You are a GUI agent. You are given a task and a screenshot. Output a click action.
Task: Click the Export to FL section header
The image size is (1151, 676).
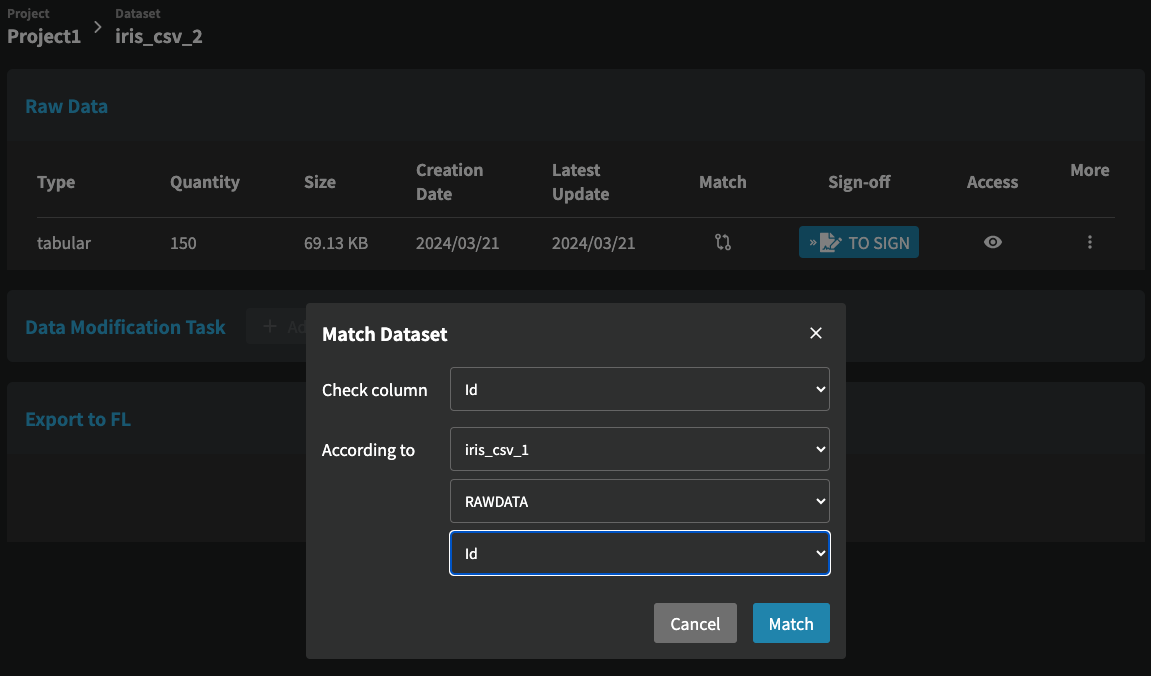(78, 419)
